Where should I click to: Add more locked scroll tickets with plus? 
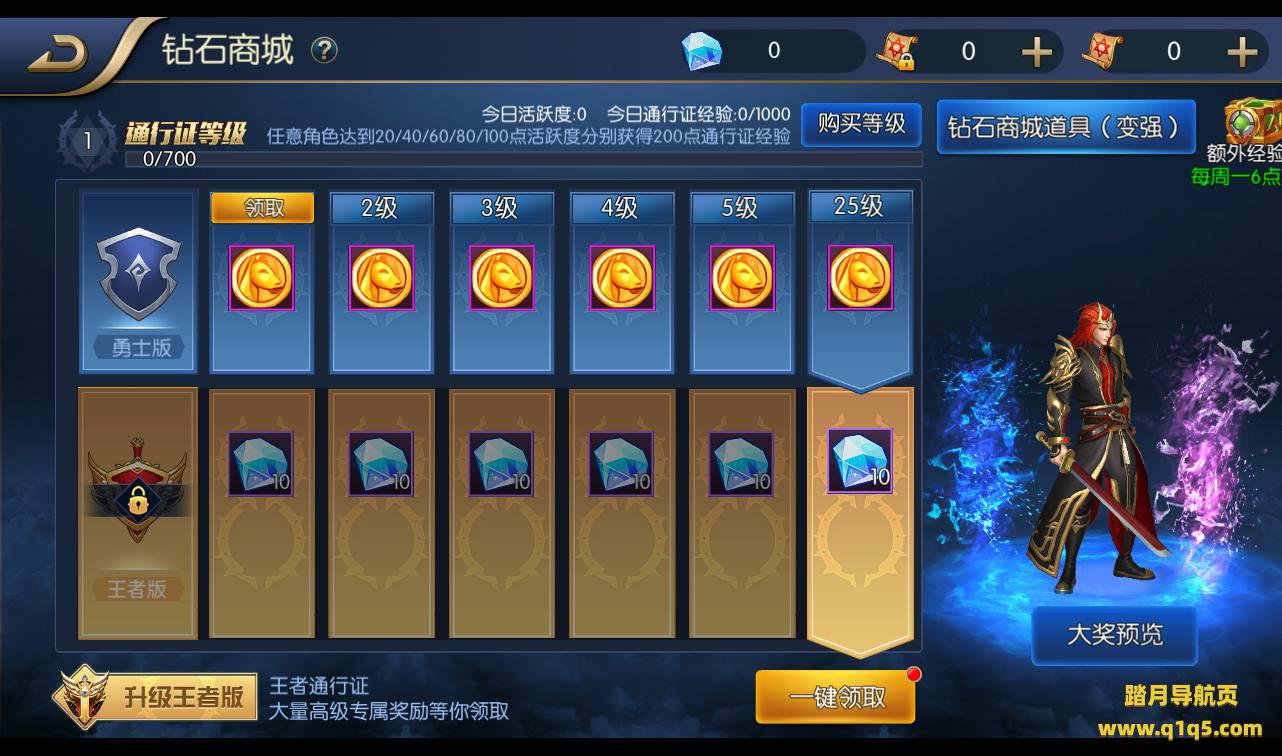[x=1036, y=51]
